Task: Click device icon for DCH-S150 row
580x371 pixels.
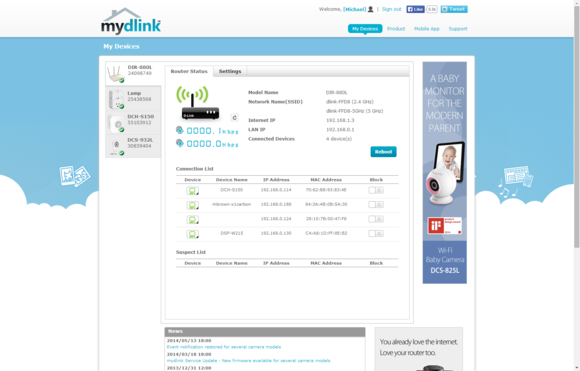Action: pyautogui.click(x=192, y=190)
